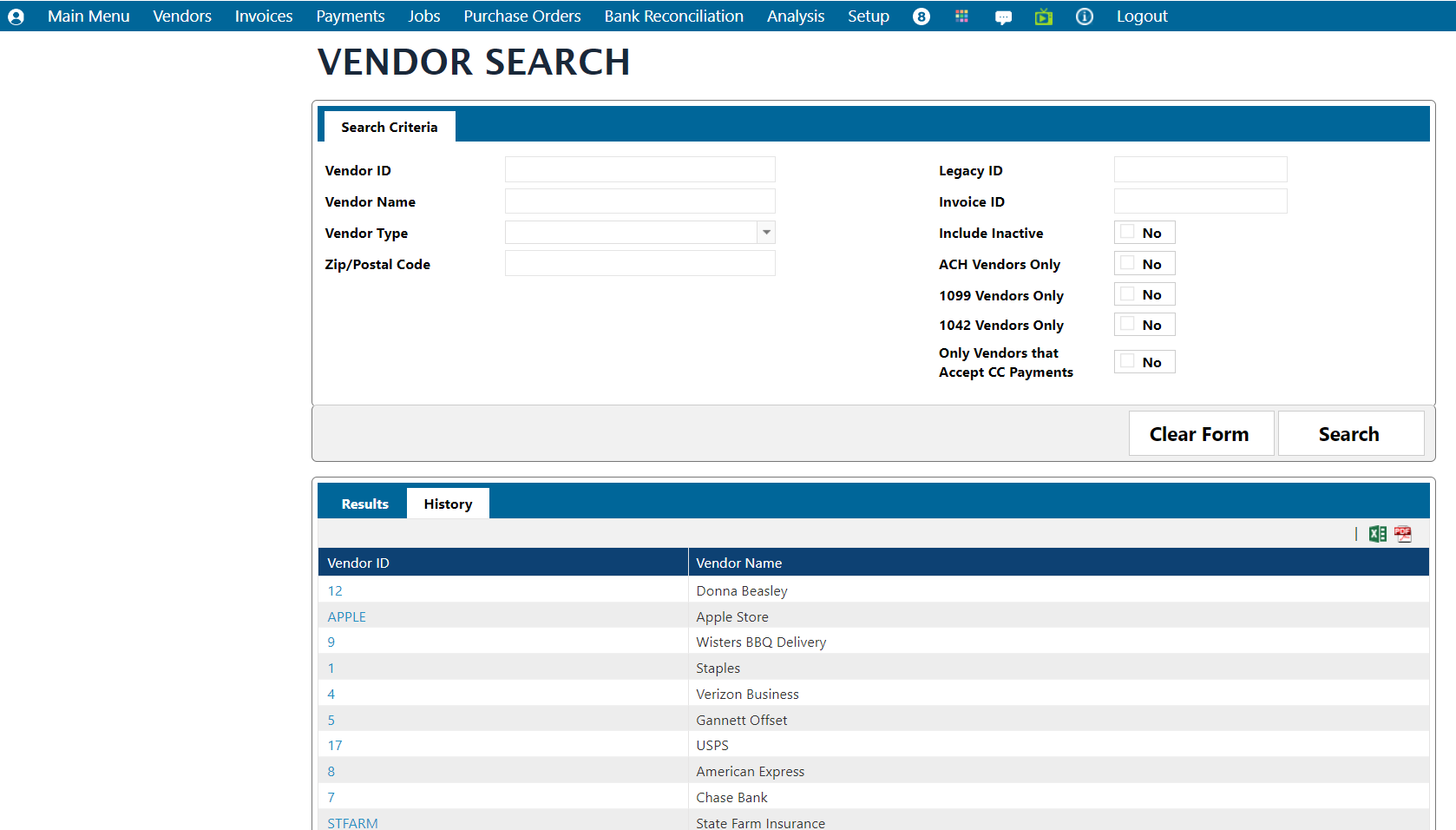Switch to the History tab
1456x830 pixels.
coord(448,504)
